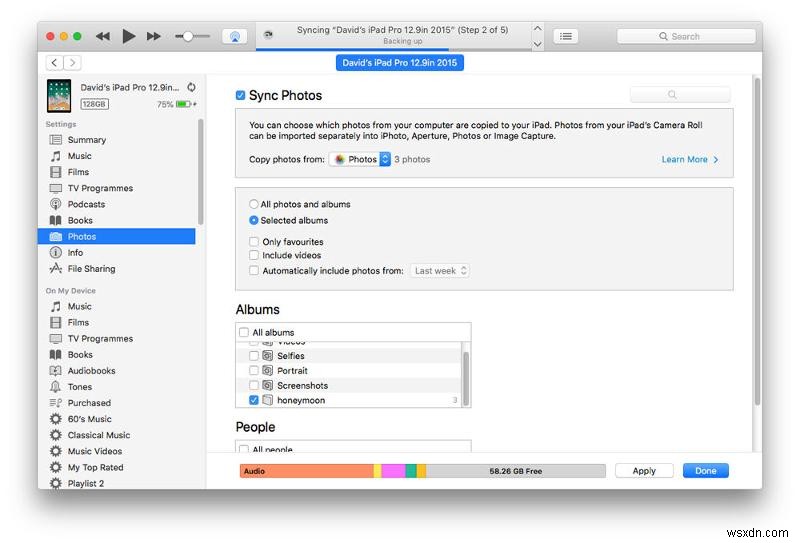This screenshot has width=800, height=543.
Task: Check the Selfies album checkbox
Action: pyautogui.click(x=254, y=355)
